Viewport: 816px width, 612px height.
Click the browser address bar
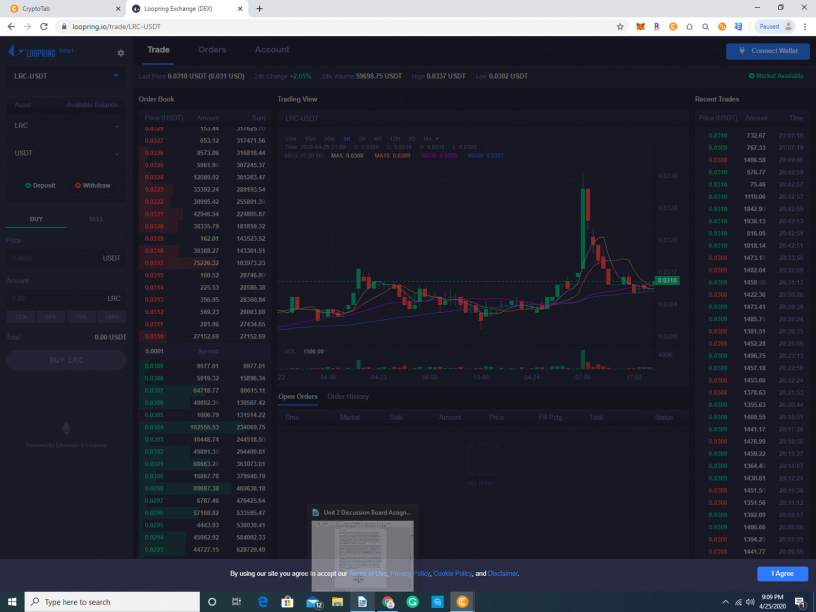(333, 27)
